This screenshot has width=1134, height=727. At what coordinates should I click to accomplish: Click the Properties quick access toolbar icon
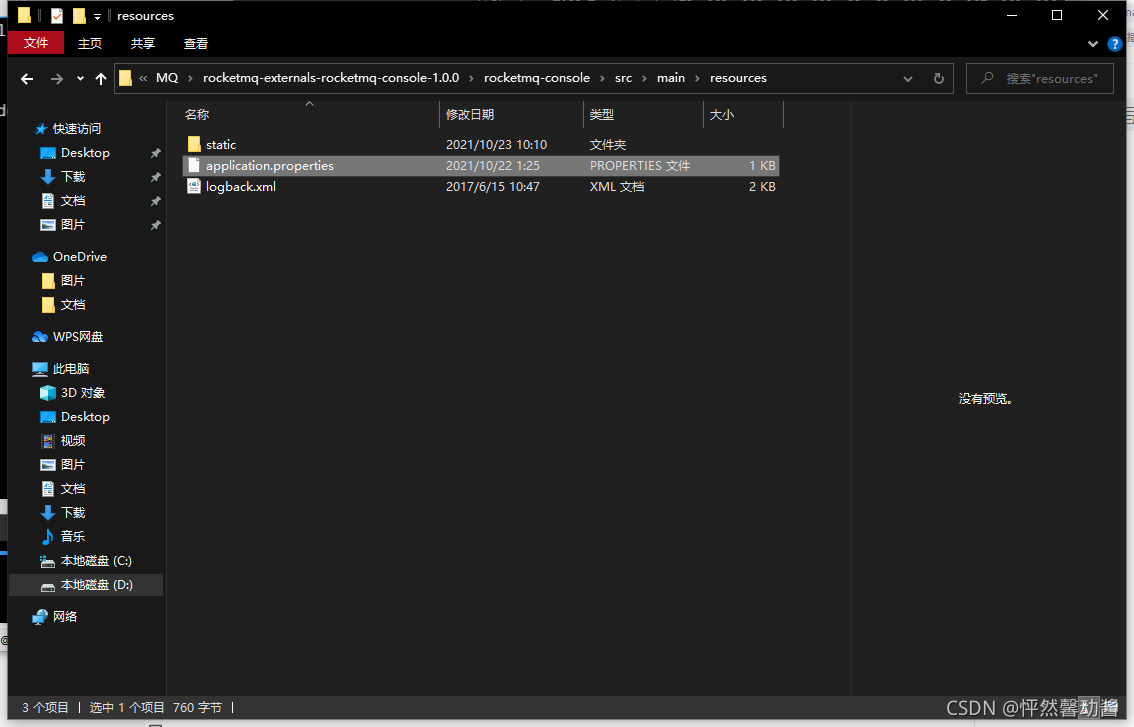coord(56,15)
